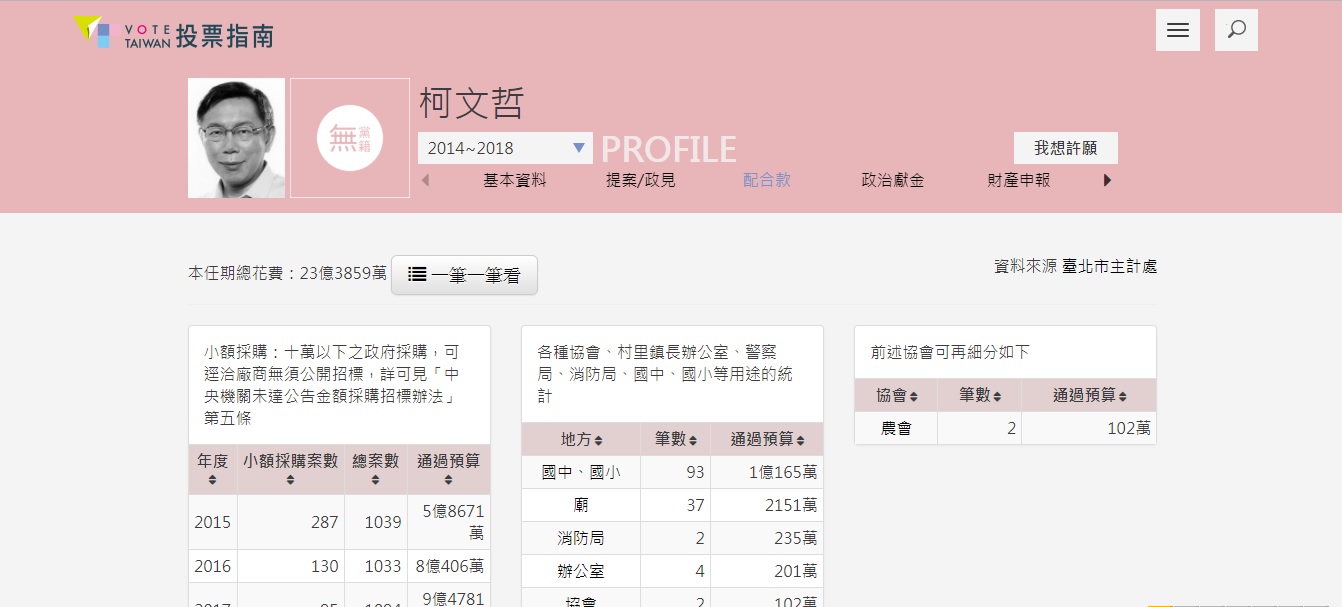Open the 2014~2018 term dropdown
The height and width of the screenshot is (607, 1342).
tap(505, 148)
